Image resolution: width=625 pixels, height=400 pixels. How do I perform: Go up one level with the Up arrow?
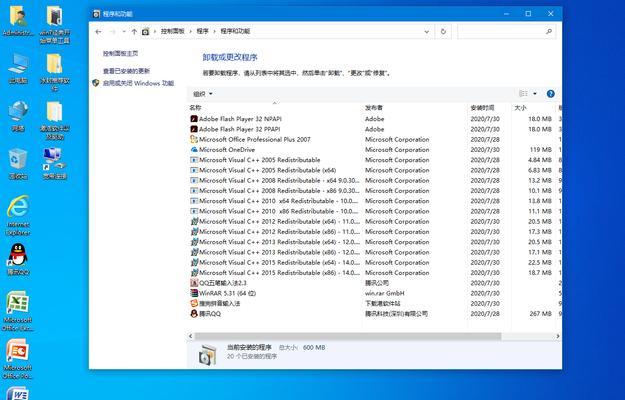134,31
